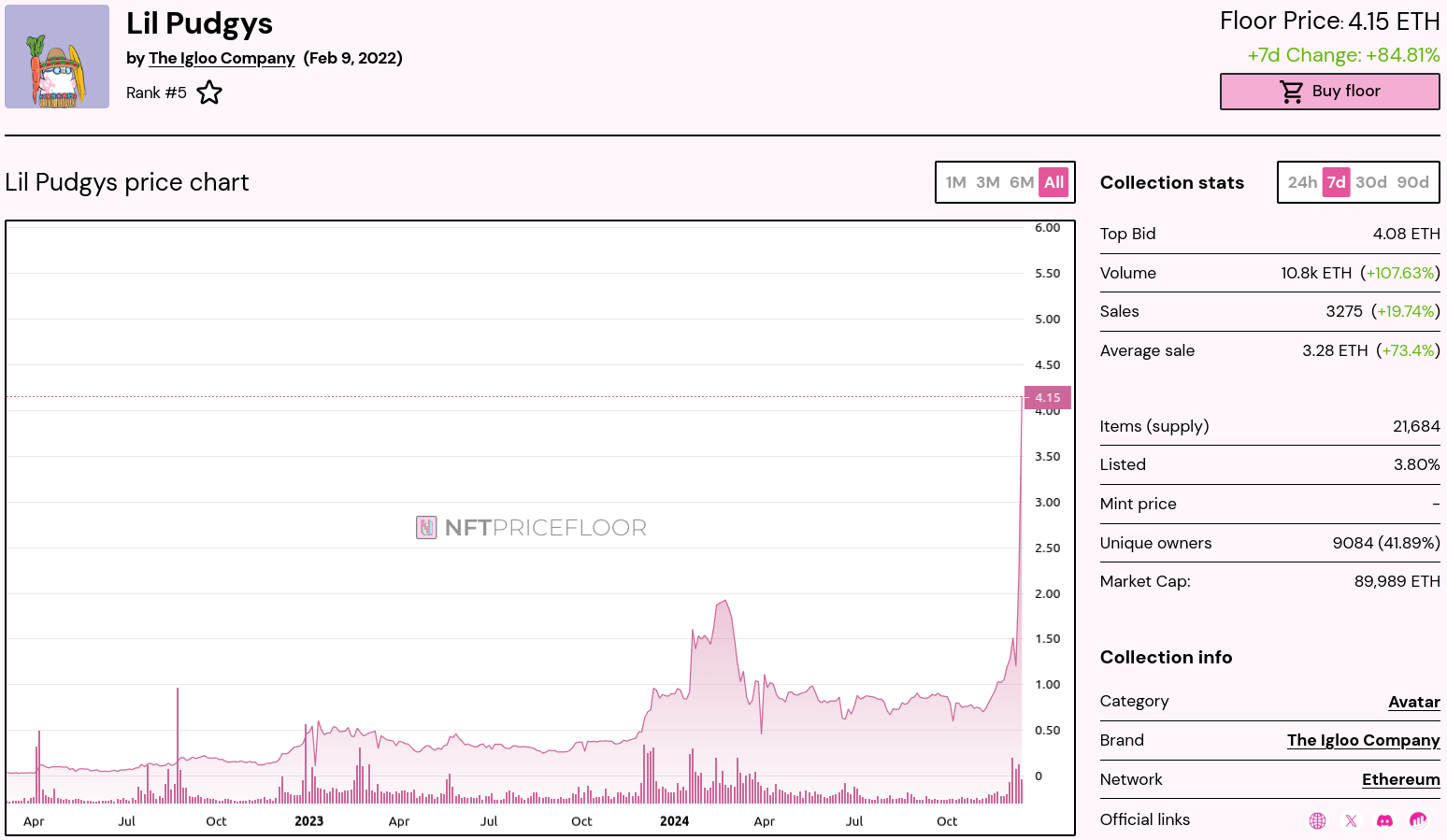The height and width of the screenshot is (840, 1447).
Task: Click the Floor Price 4.15 ETH heading
Action: click(x=1329, y=21)
